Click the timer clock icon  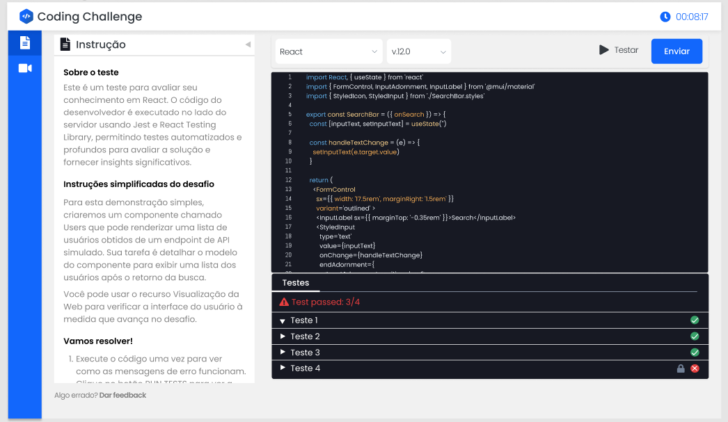(x=665, y=16)
